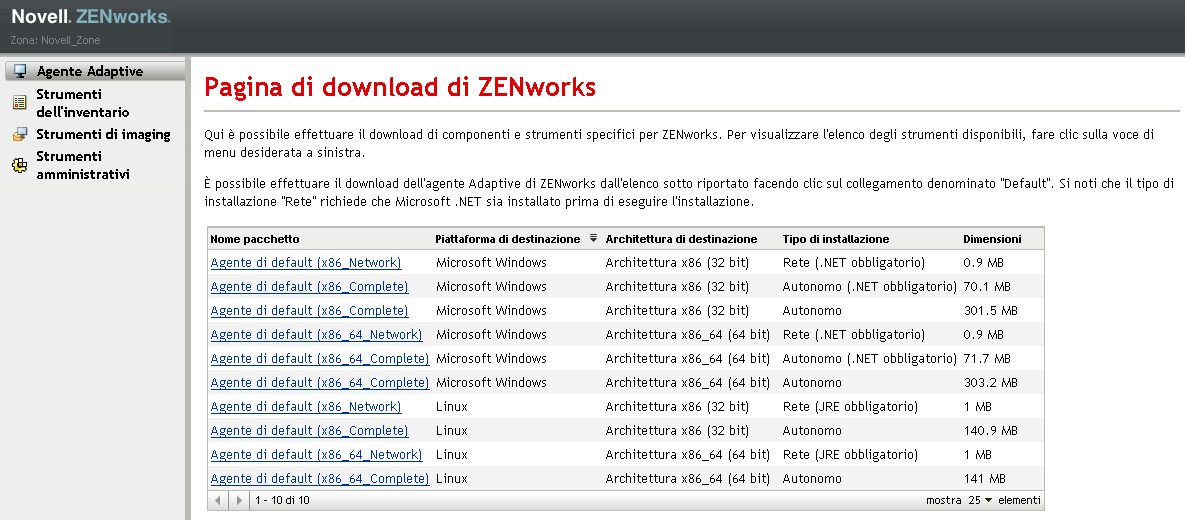The image size is (1185, 520).
Task: Sort by Tipo di installazione header
Action: 836,239
